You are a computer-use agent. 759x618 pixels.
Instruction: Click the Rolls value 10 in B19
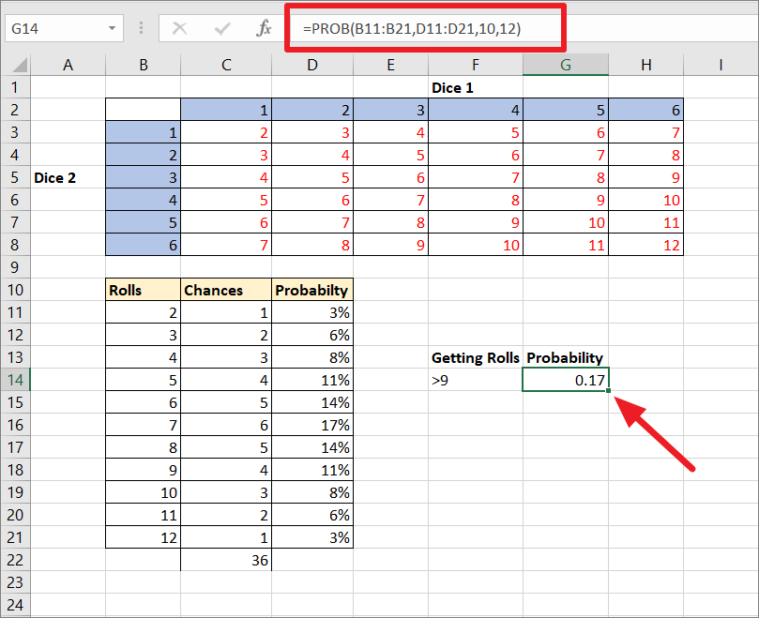pos(143,493)
